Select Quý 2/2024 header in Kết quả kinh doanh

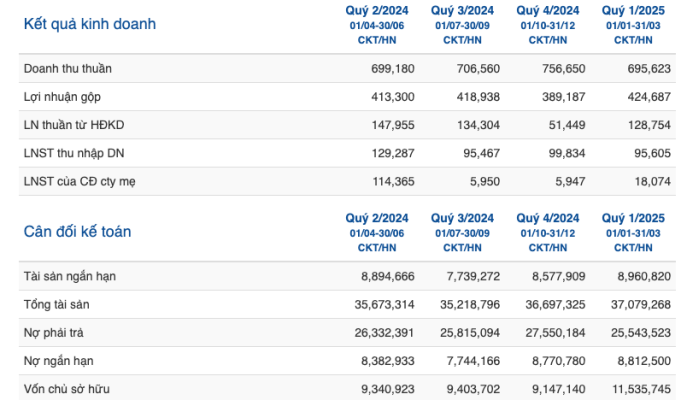point(377,10)
